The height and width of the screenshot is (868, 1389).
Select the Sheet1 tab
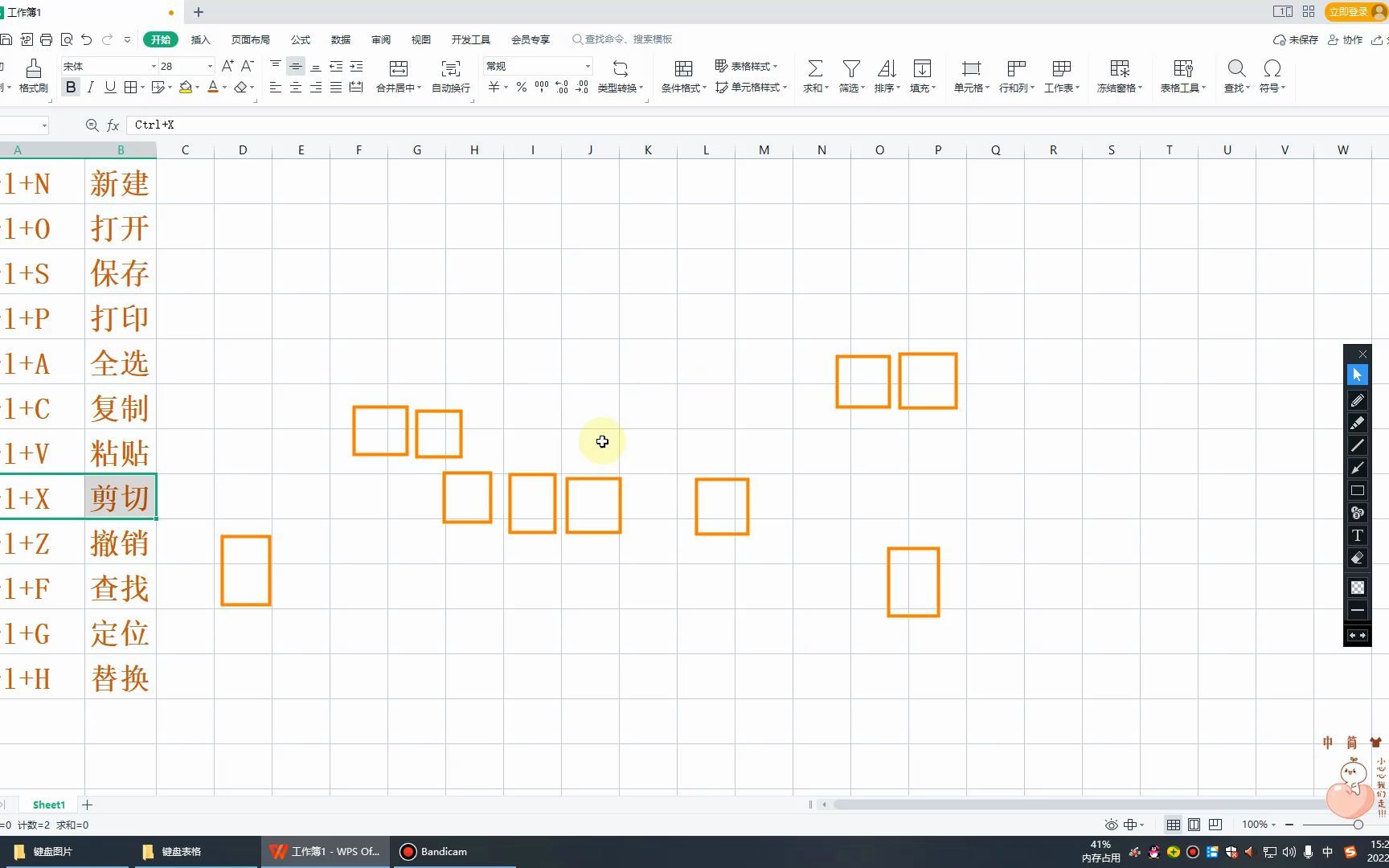48,805
